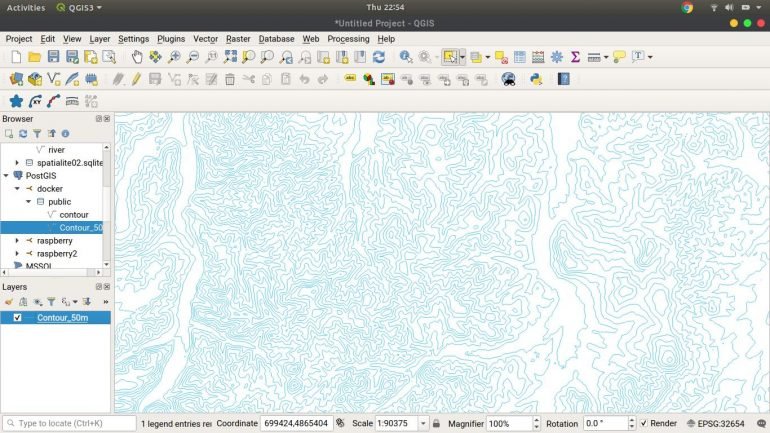770x433 pixels.
Task: Select the contour table in Browser
Action: (74, 215)
